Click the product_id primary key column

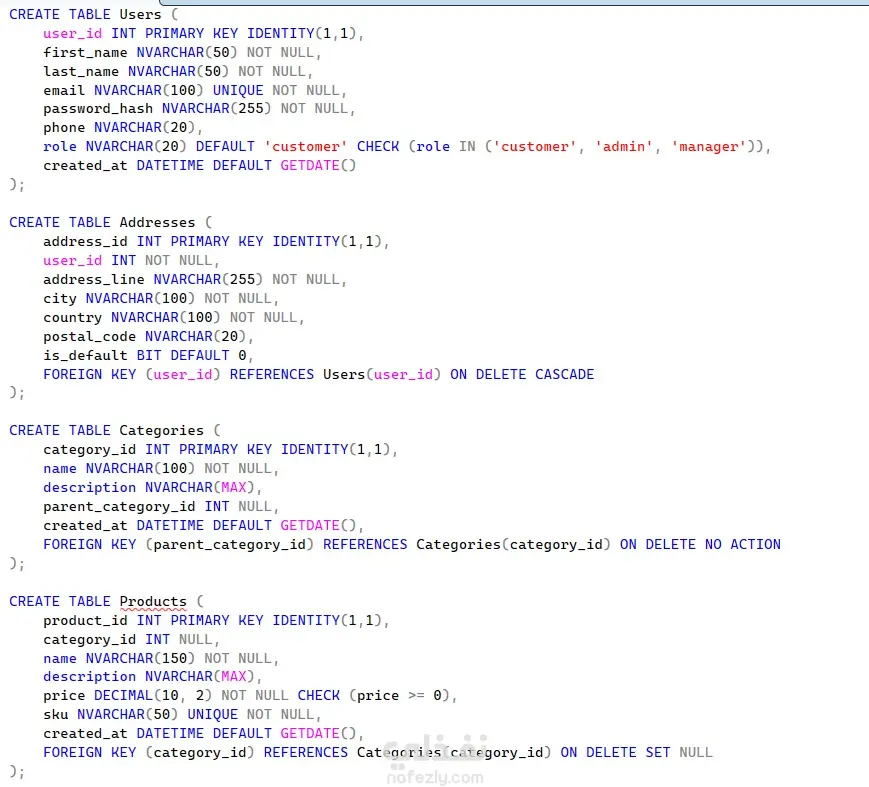[85, 621]
